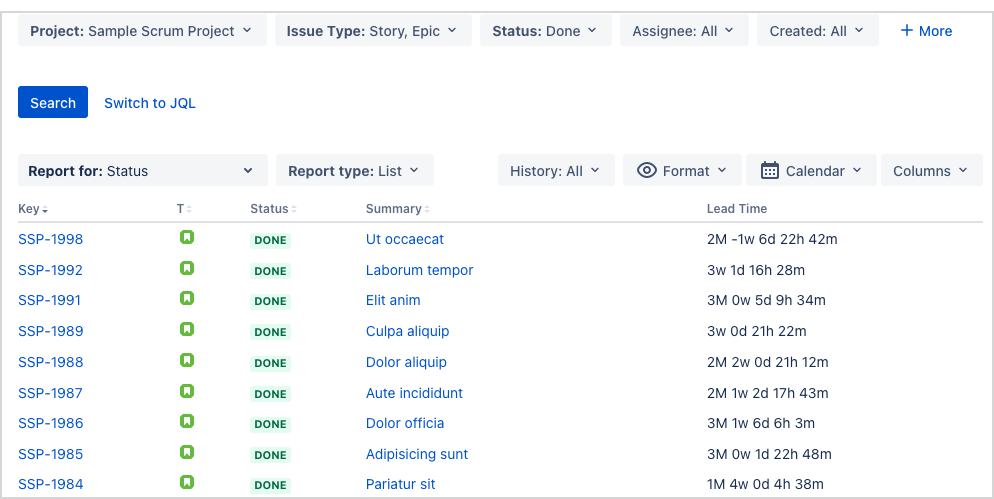This screenshot has width=994, height=499.
Task: Open issue SSP-1986
Action: tap(50, 423)
